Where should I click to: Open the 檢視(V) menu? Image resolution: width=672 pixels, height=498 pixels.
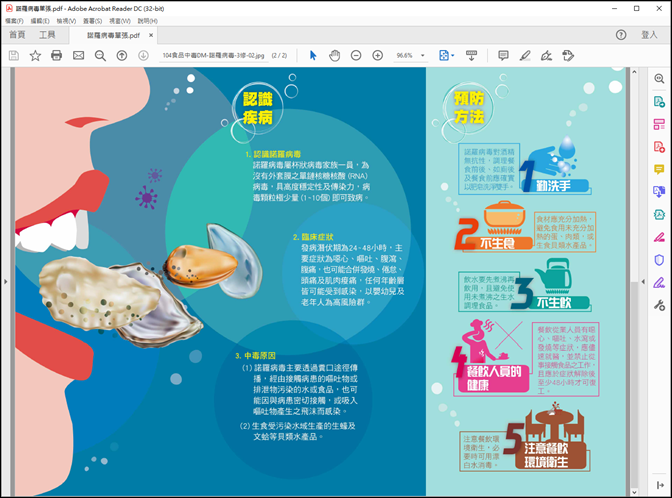(66, 21)
